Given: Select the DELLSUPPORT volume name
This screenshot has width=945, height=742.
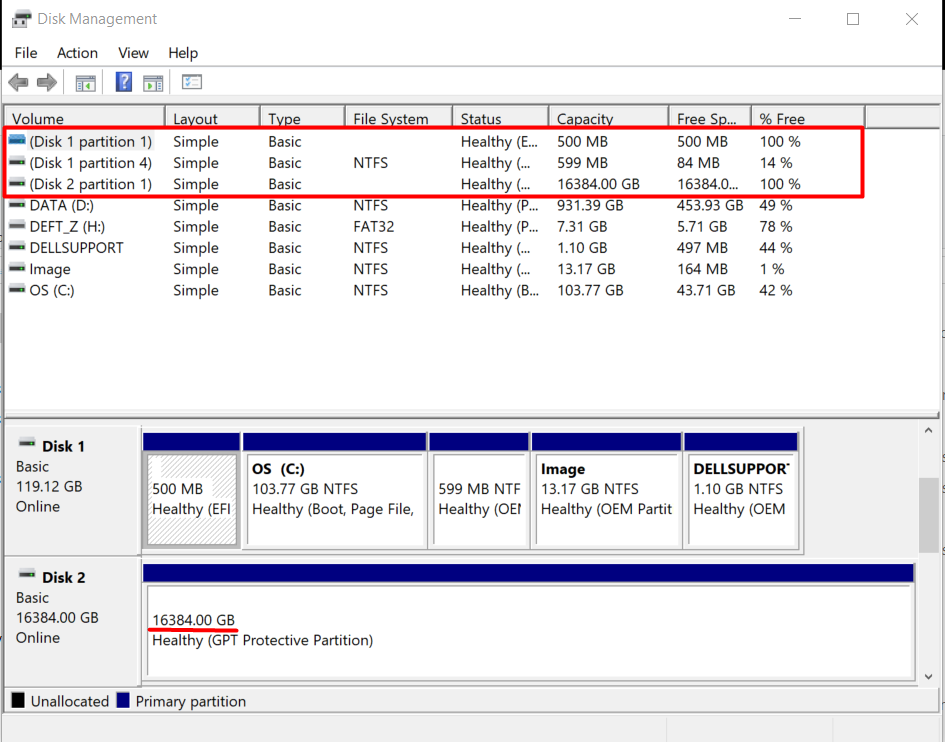Looking at the screenshot, I should pos(77,248).
